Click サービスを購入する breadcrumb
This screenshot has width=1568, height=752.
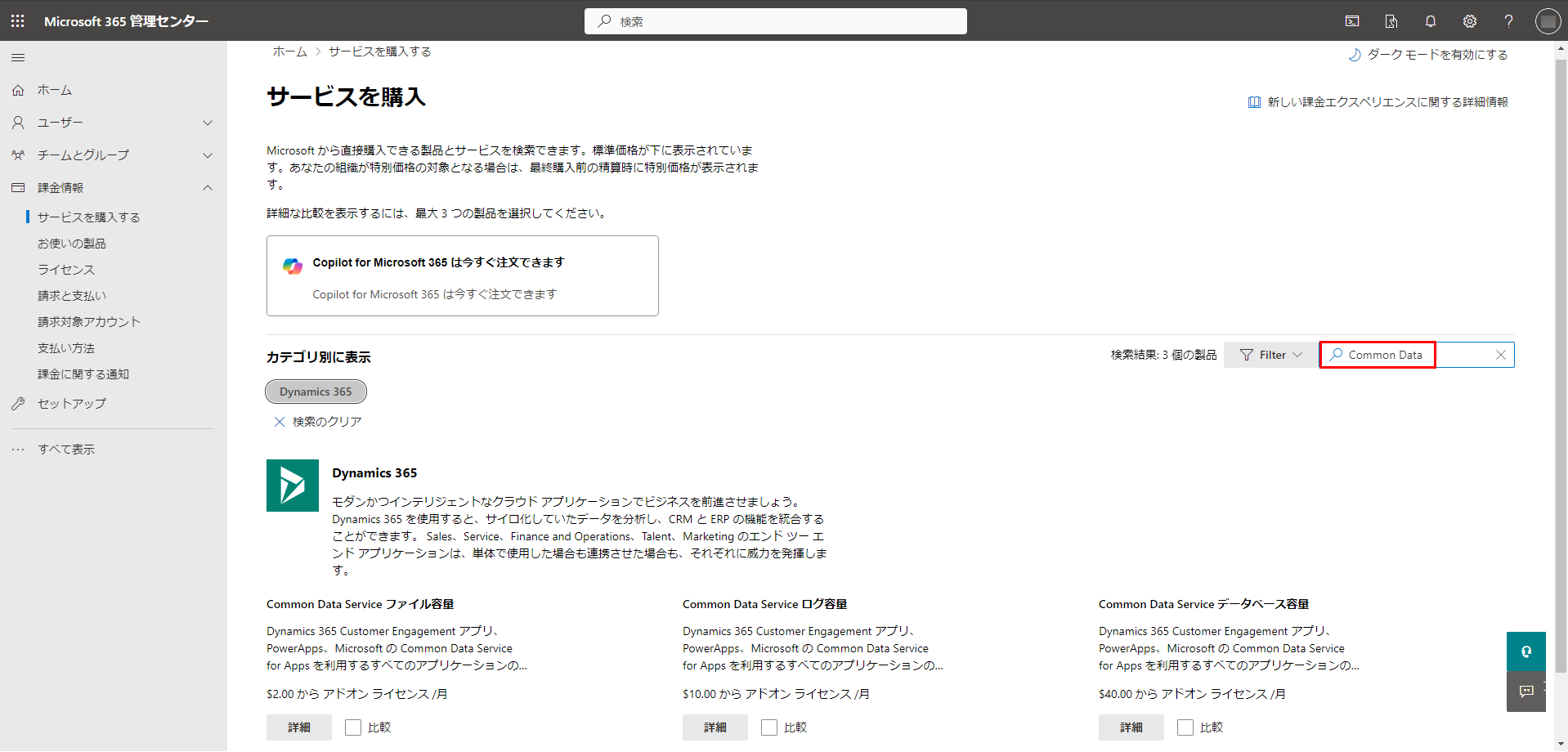380,51
